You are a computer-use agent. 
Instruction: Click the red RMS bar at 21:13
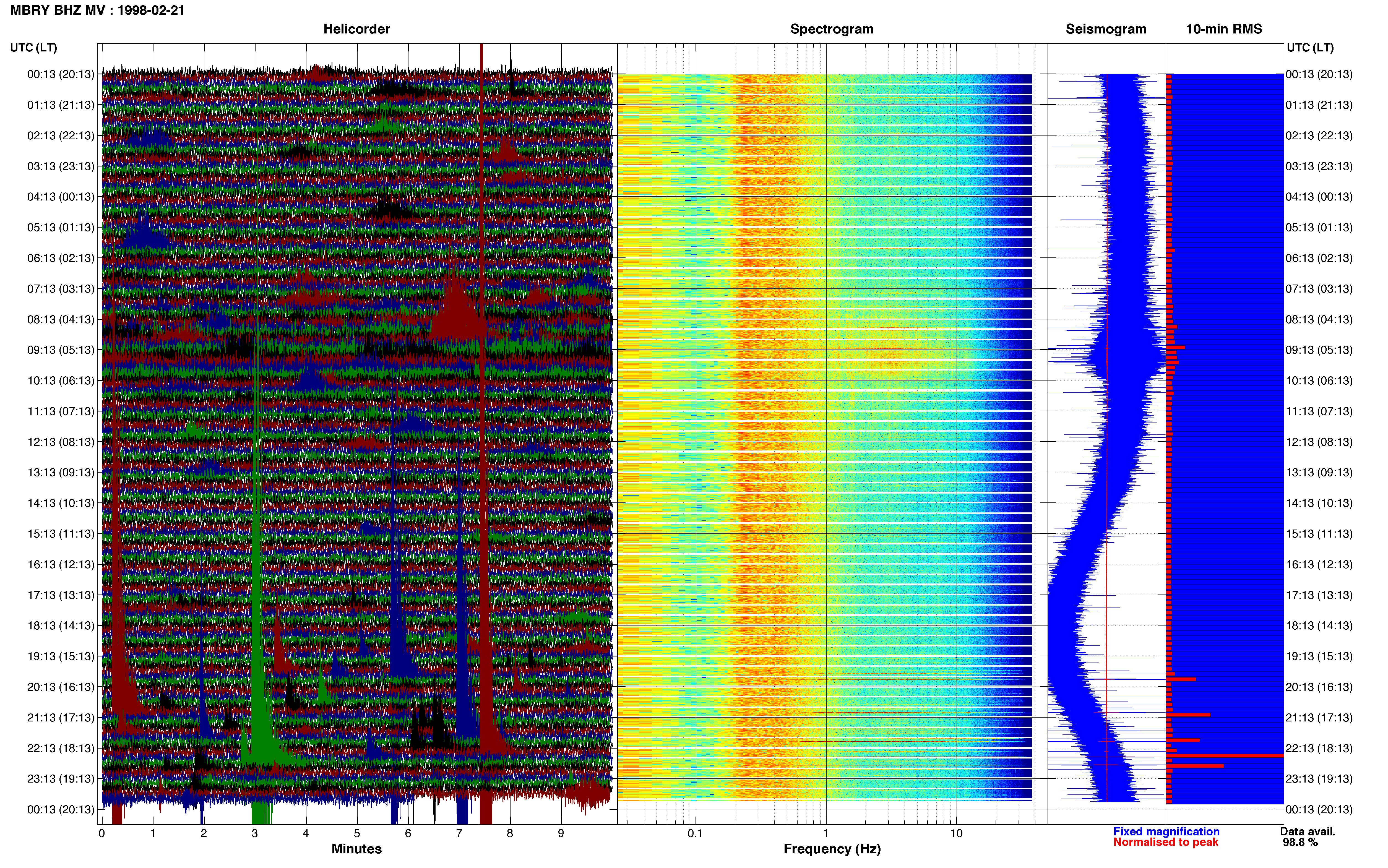tap(1188, 715)
